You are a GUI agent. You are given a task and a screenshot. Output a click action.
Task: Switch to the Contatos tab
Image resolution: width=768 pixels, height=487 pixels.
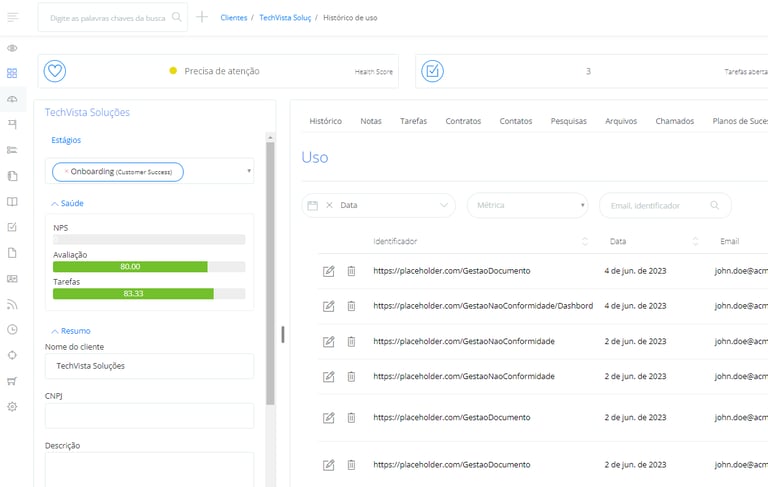tap(516, 121)
